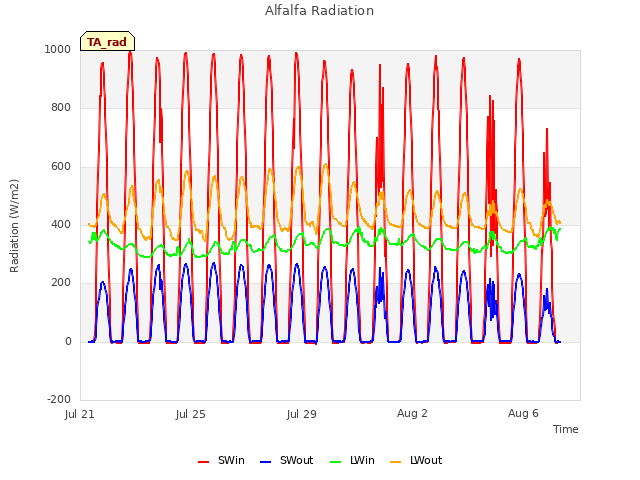
Task: Click the Aug 6 x-axis tick label
Action: (x=523, y=413)
